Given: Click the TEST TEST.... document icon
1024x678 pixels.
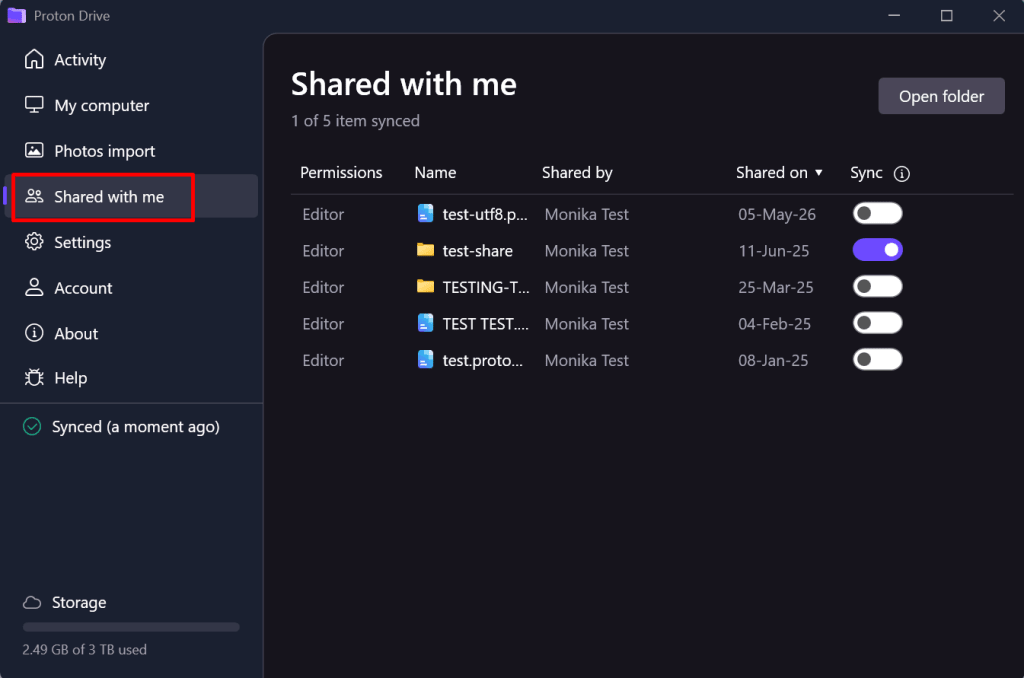Looking at the screenshot, I should [425, 323].
